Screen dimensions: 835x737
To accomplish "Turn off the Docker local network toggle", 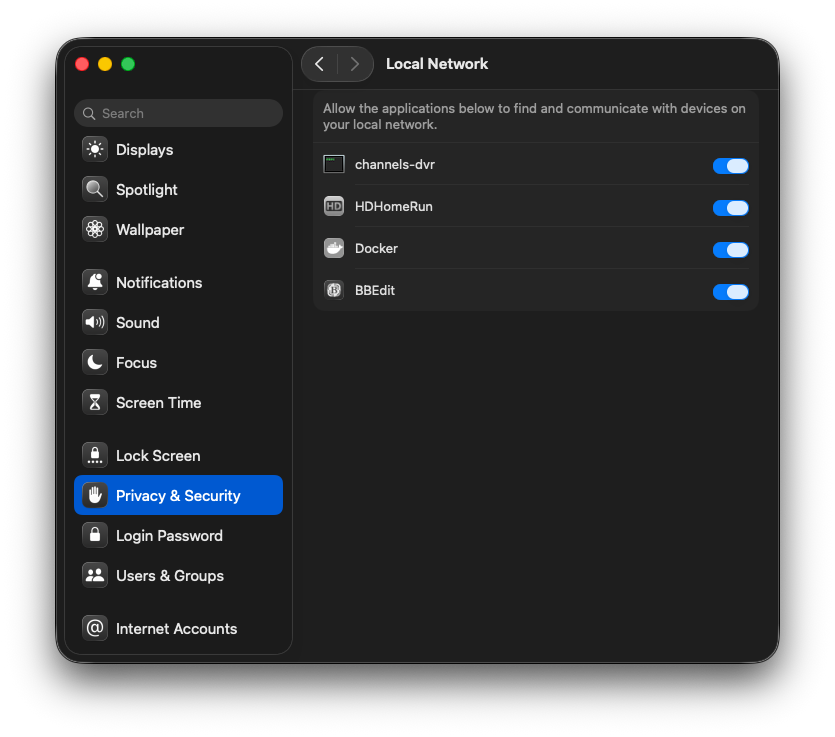I will click(x=730, y=250).
